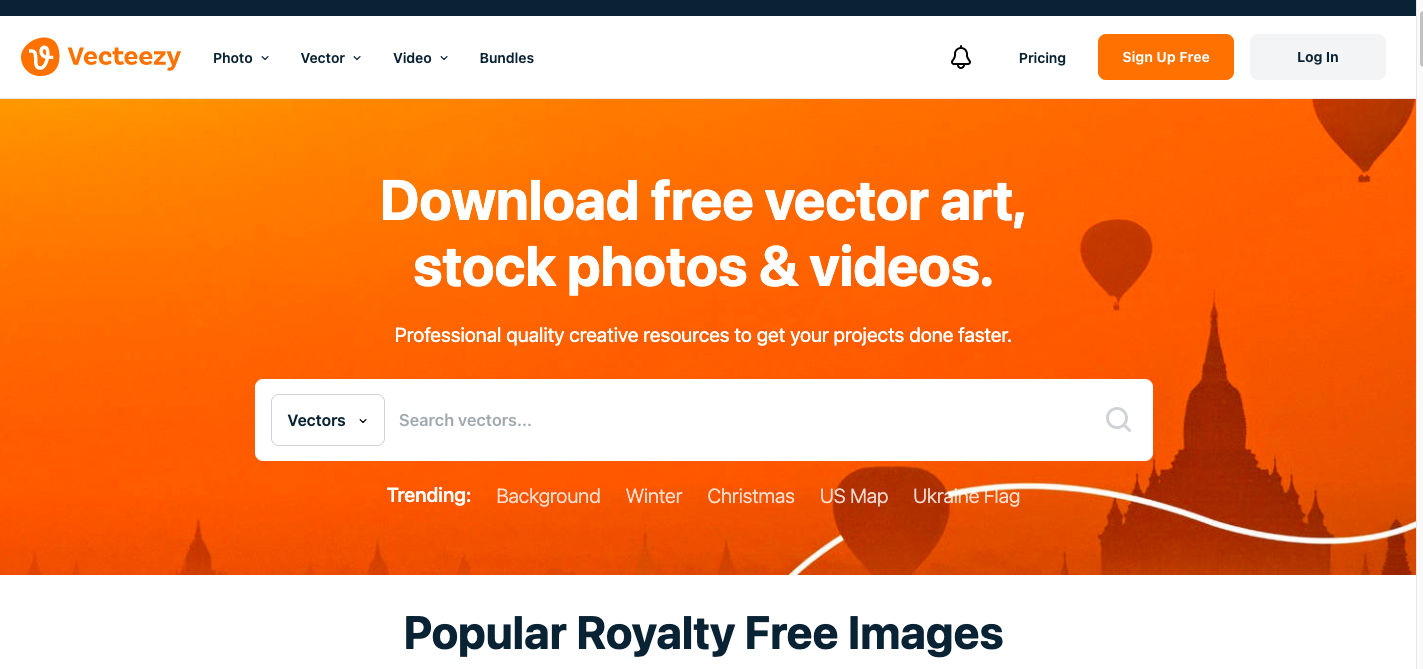Expand the Vector menu chevron
This screenshot has width=1423, height=669.
click(357, 58)
